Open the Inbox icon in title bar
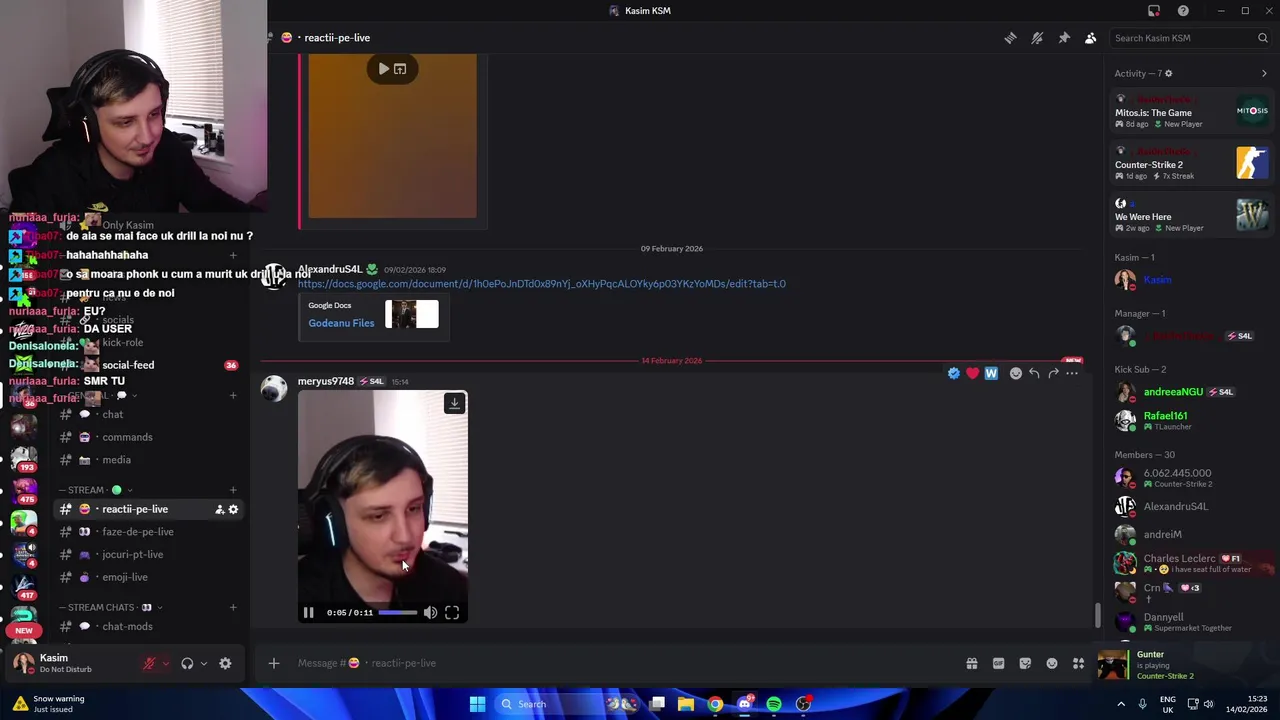Image resolution: width=1280 pixels, height=720 pixels. click(1154, 11)
